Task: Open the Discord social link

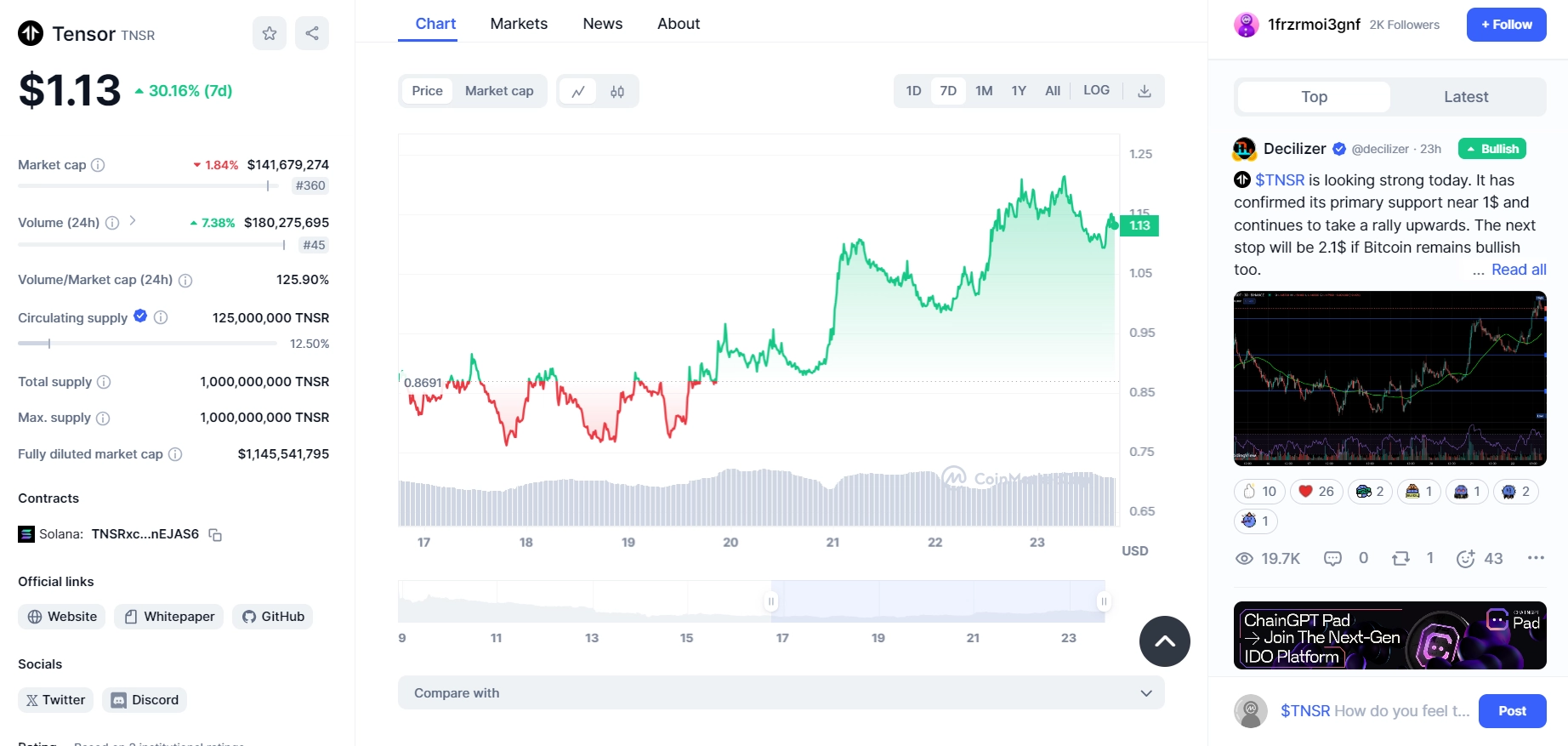Action: pos(145,700)
